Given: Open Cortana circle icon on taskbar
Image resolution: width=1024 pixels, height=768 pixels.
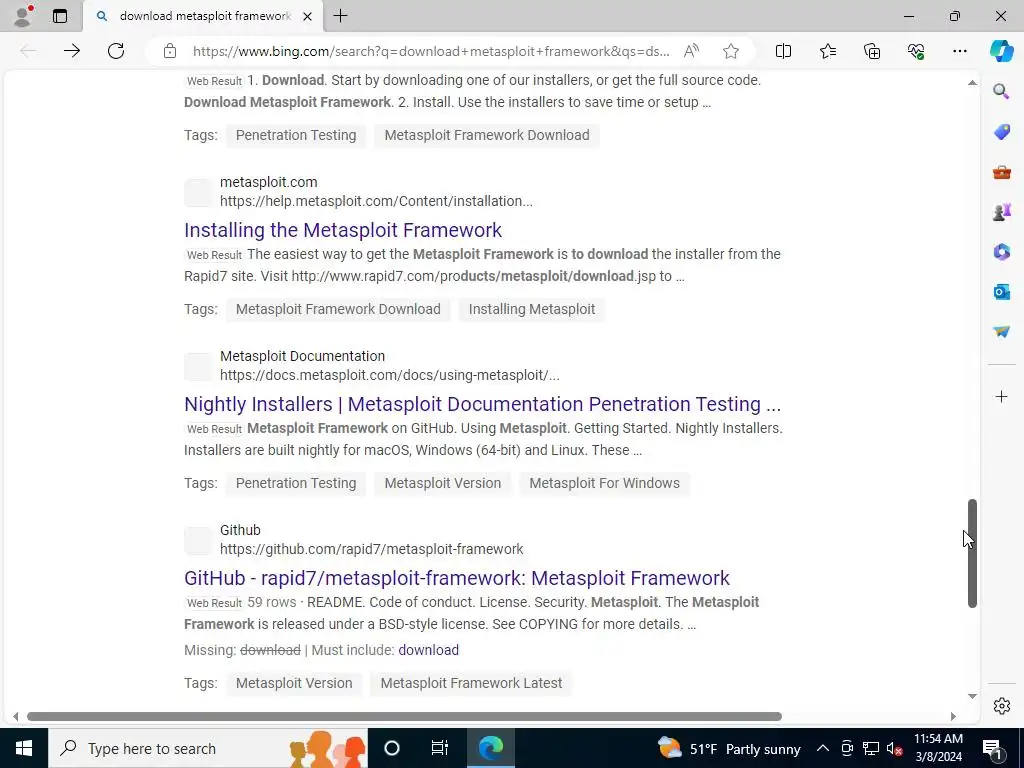Looking at the screenshot, I should (x=391, y=748).
